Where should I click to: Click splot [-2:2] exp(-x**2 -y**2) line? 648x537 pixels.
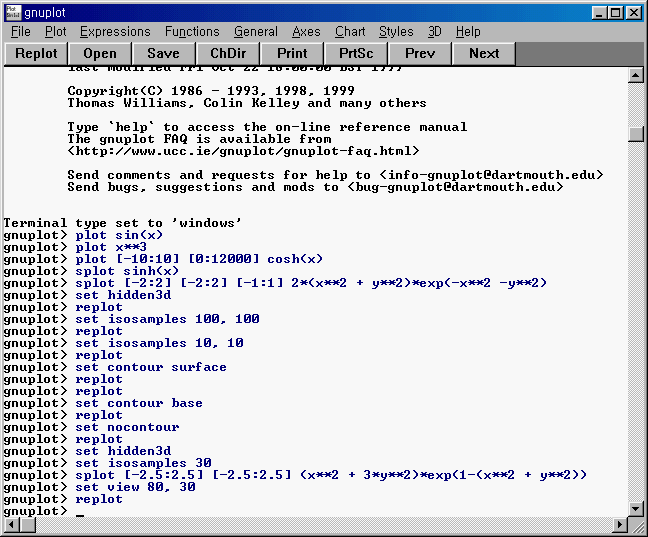[x=311, y=283]
